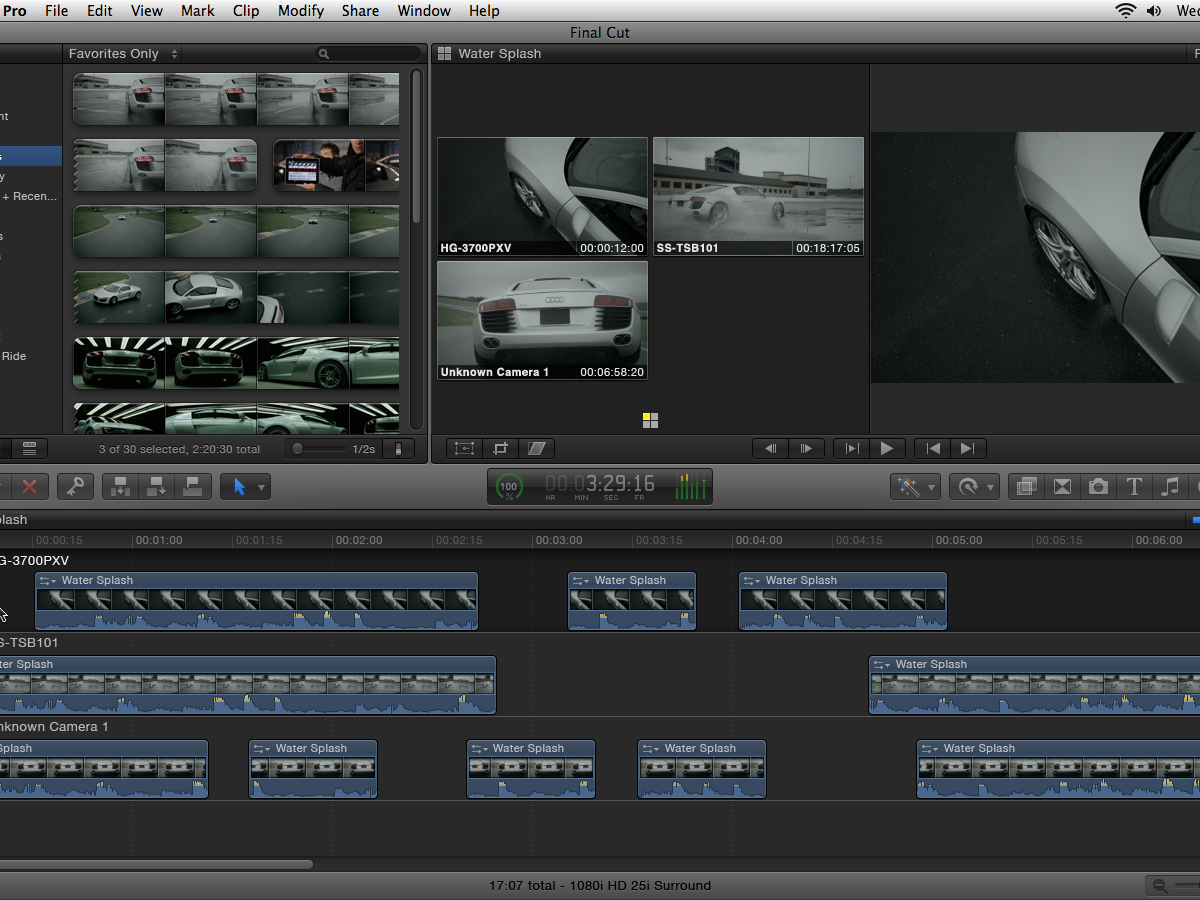Viewport: 1200px width, 900px height.
Task: Open the Effects browser filmstrip icon
Action: (x=1025, y=487)
